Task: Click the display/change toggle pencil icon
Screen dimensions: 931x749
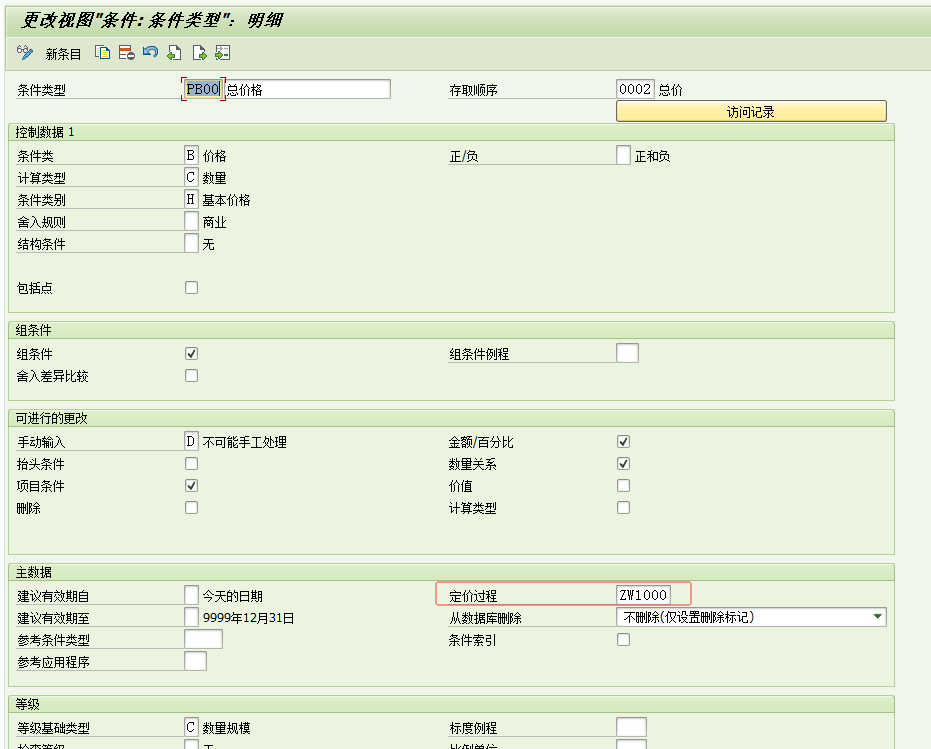Action: (25, 53)
